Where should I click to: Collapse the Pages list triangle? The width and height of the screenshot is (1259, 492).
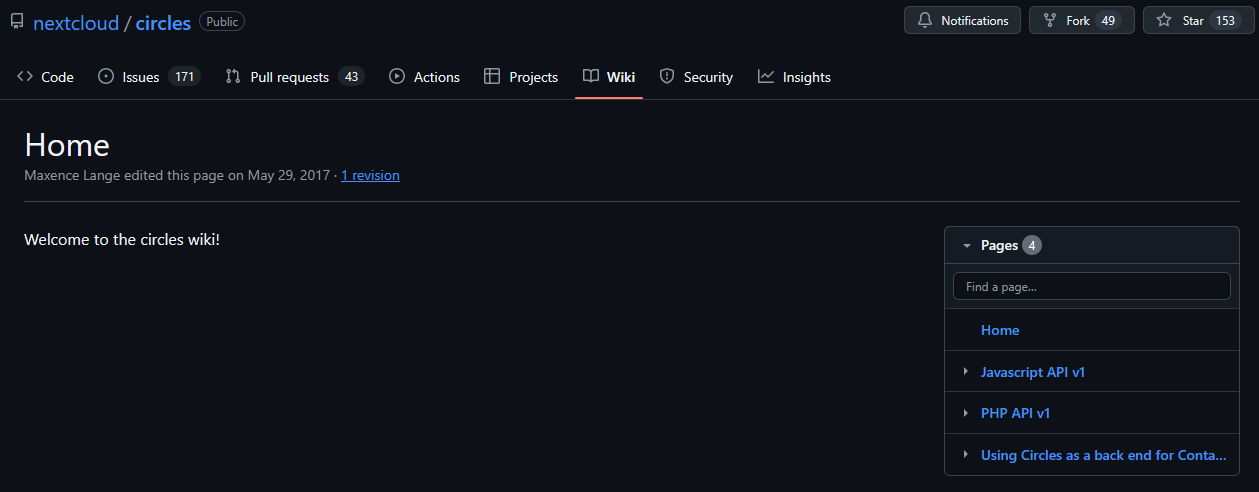966,246
